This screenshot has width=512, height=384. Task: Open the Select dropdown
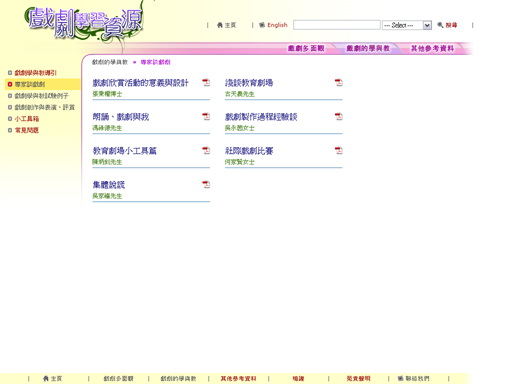point(407,25)
